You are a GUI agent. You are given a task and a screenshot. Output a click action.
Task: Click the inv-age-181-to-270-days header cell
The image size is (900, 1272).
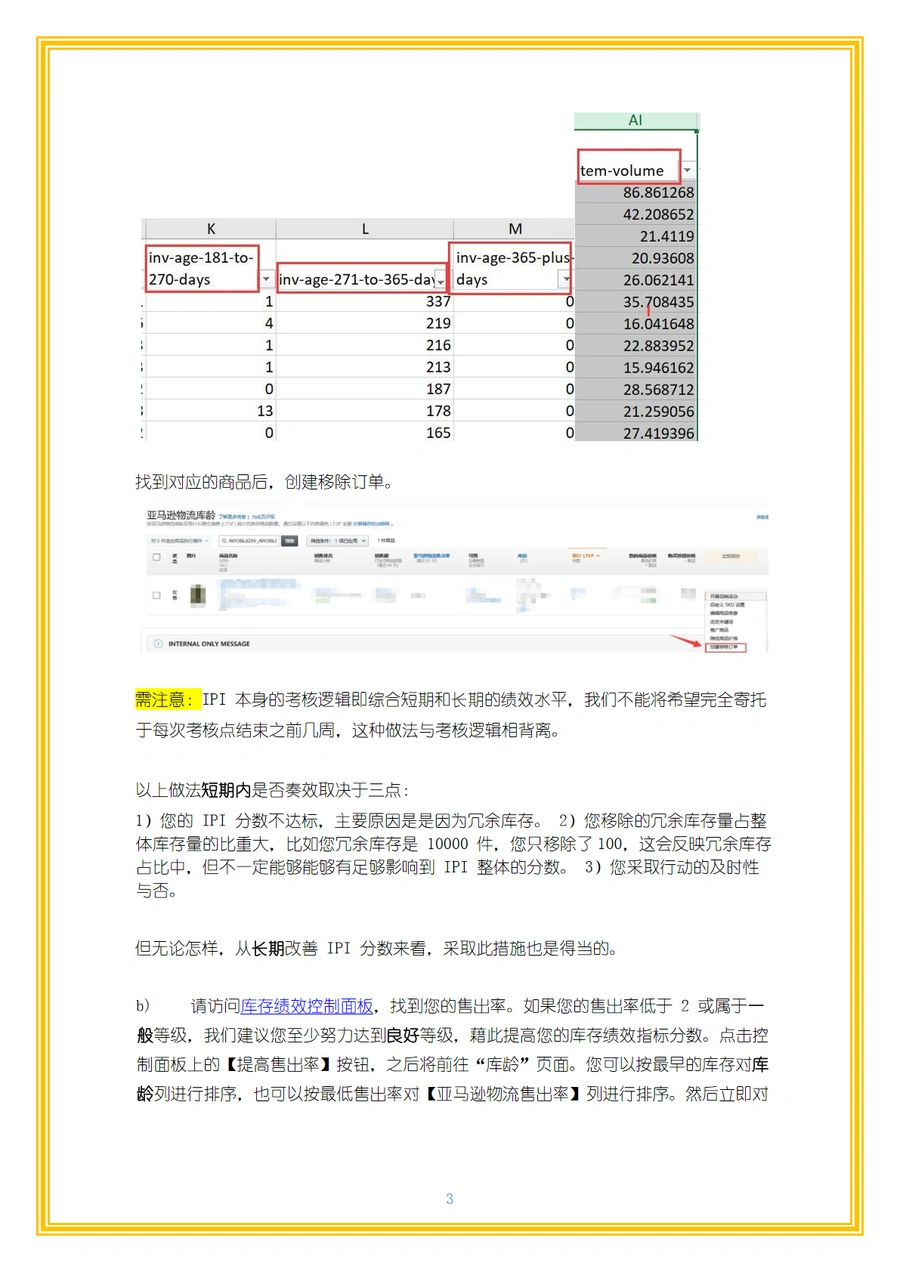point(203,268)
